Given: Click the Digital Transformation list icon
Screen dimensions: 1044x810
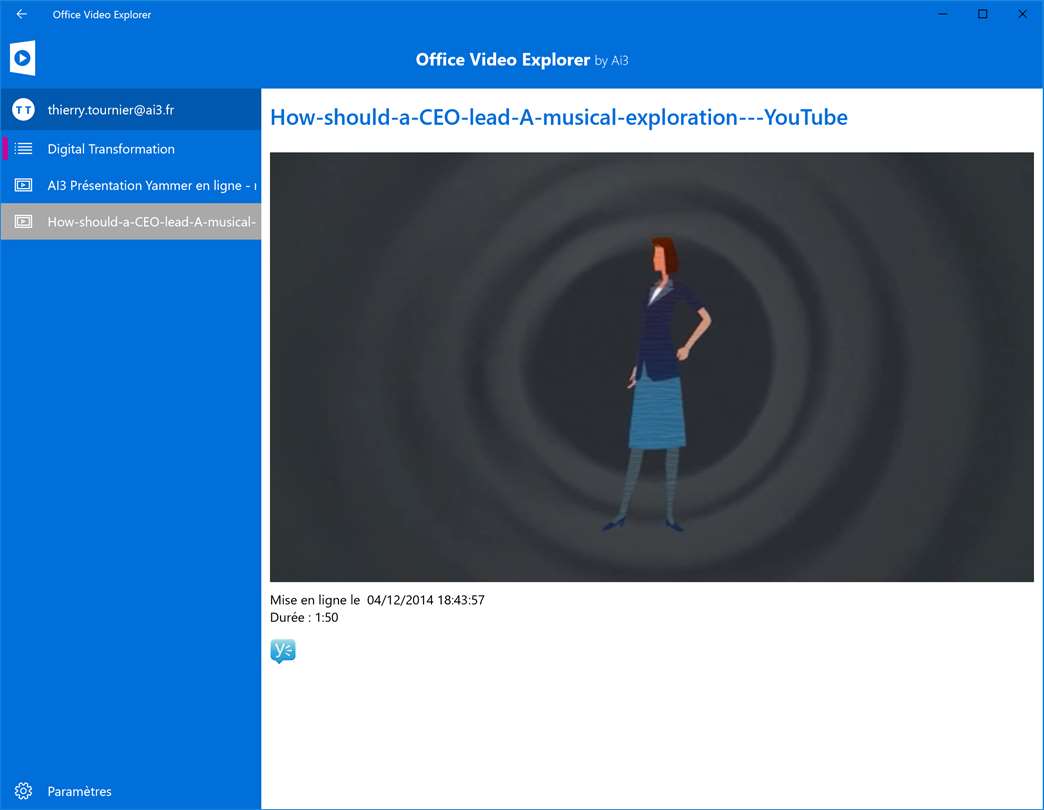Looking at the screenshot, I should (23, 148).
